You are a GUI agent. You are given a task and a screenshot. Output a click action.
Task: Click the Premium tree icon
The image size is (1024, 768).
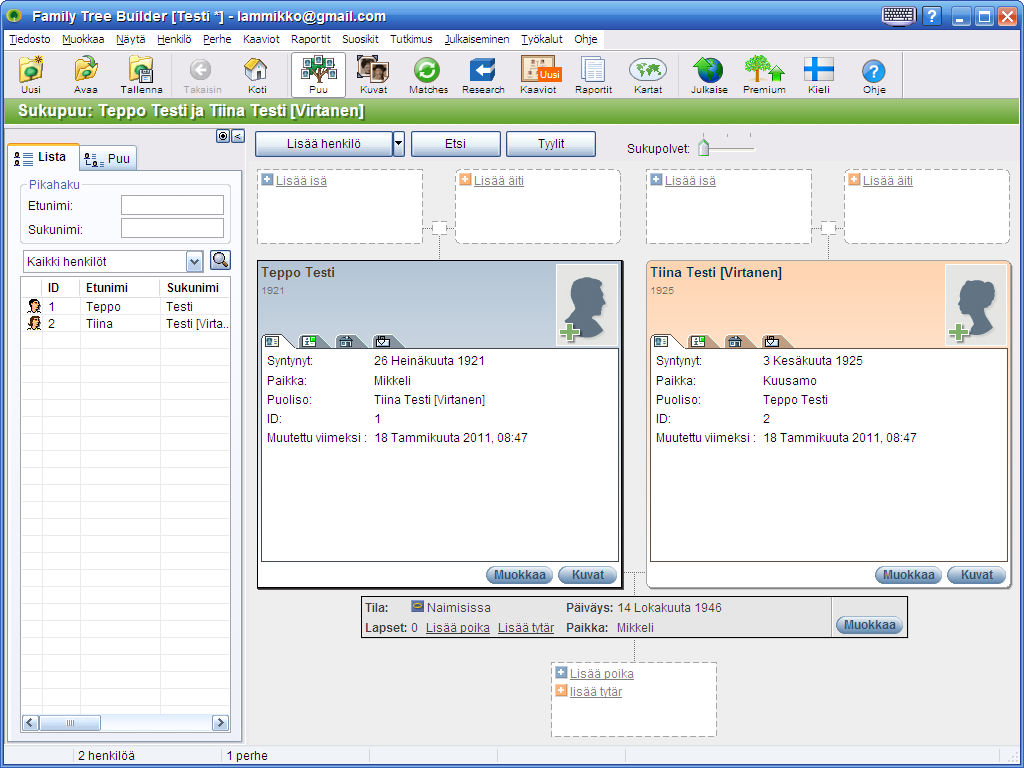764,75
